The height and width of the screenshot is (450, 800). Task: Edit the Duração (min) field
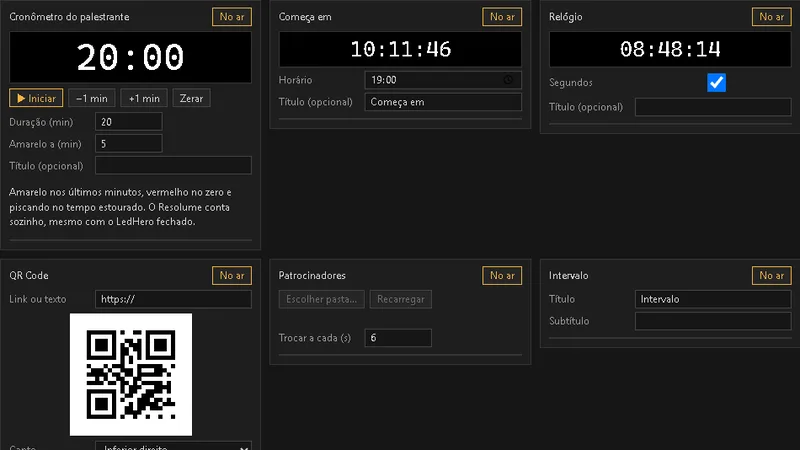click(x=129, y=122)
